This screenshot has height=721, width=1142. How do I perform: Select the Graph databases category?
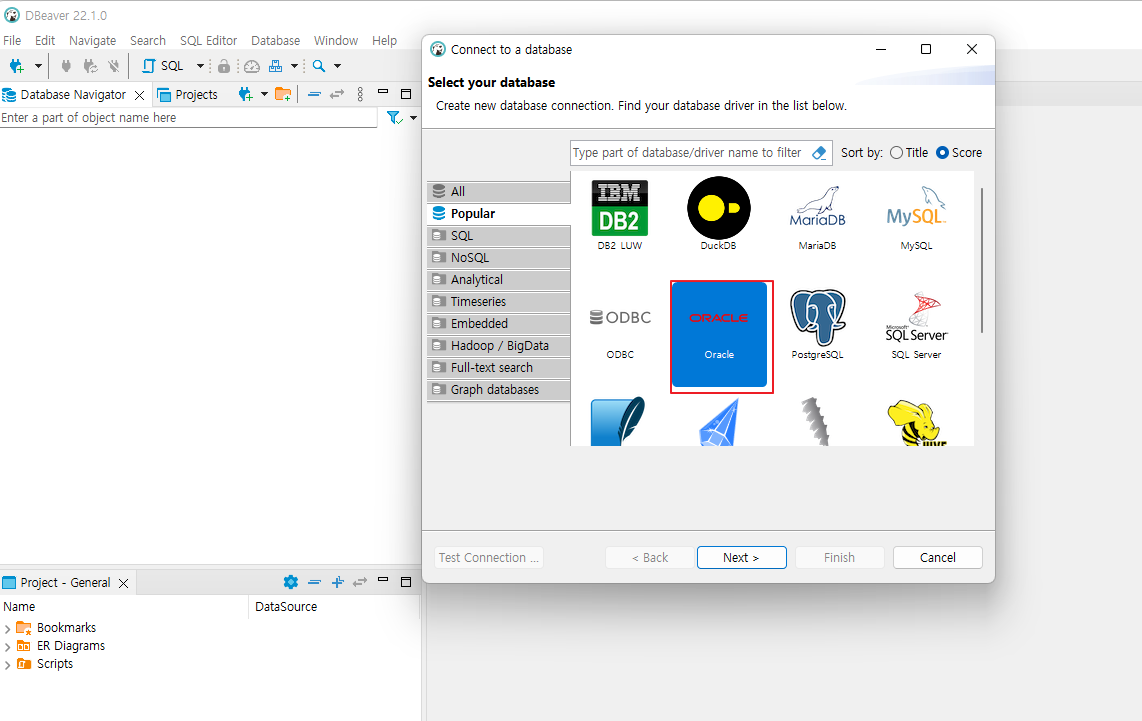point(498,390)
